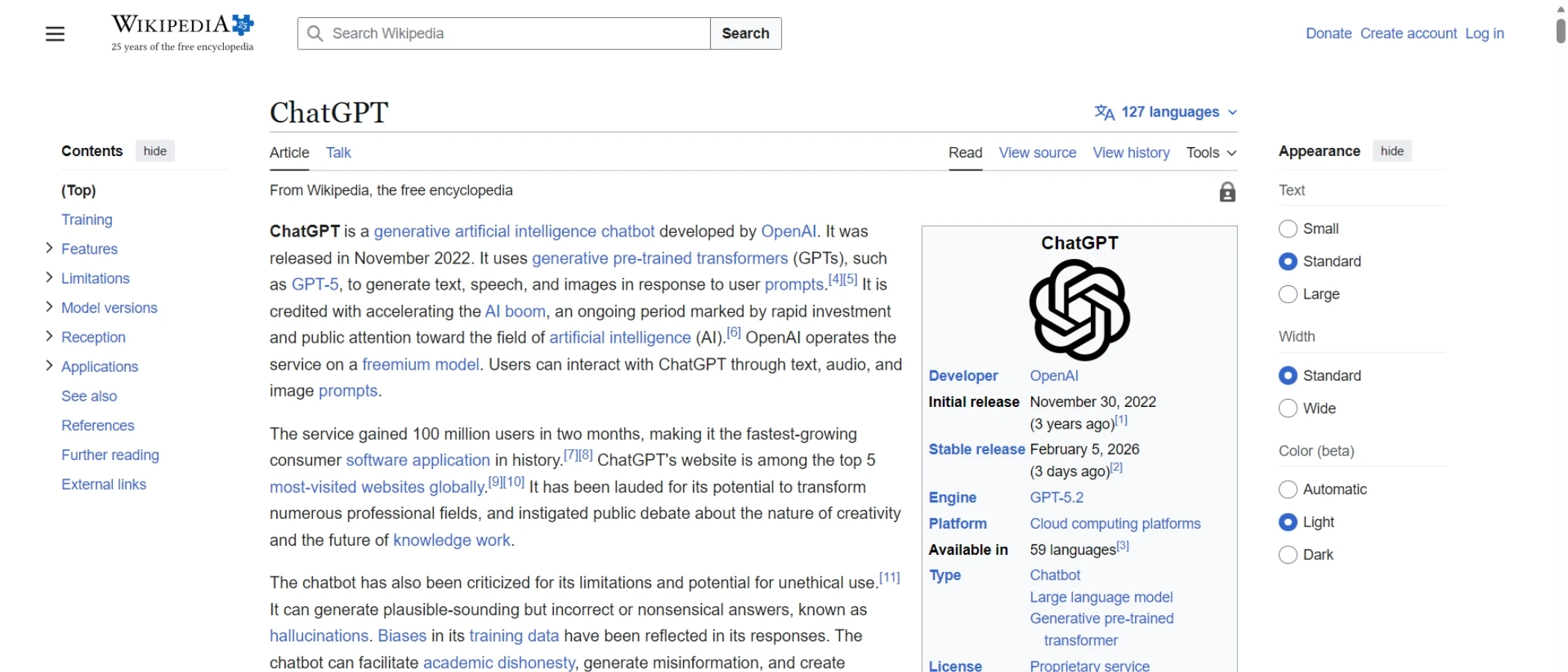Open Cloud computing platforms link in infobox
The height and width of the screenshot is (672, 1568).
pyautogui.click(x=1116, y=523)
